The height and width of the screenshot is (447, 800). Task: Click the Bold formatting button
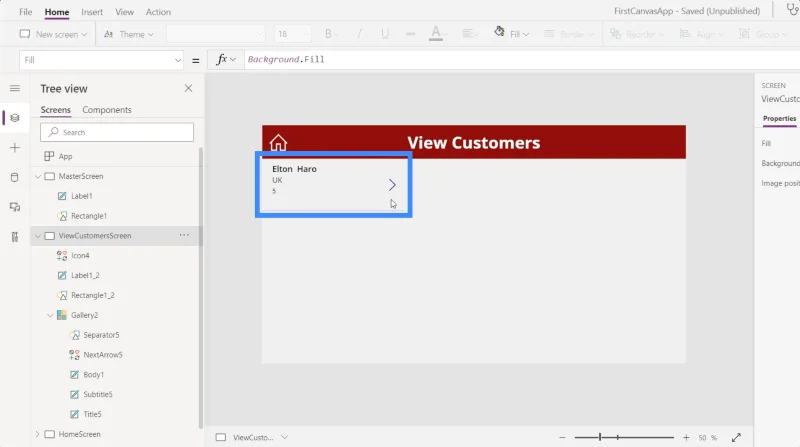(328, 34)
